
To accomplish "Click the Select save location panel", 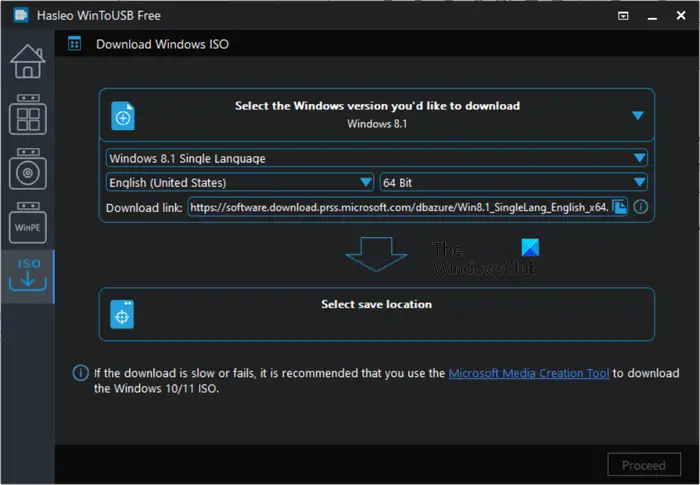I will [x=376, y=314].
